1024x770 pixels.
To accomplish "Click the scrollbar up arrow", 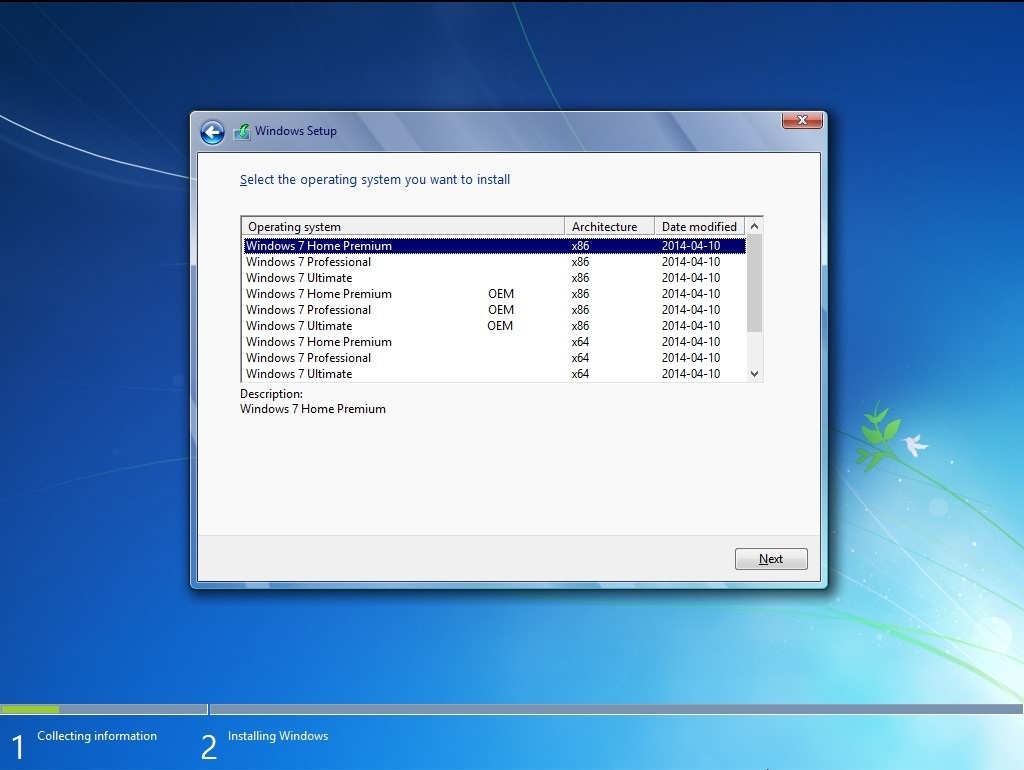I will [x=756, y=225].
